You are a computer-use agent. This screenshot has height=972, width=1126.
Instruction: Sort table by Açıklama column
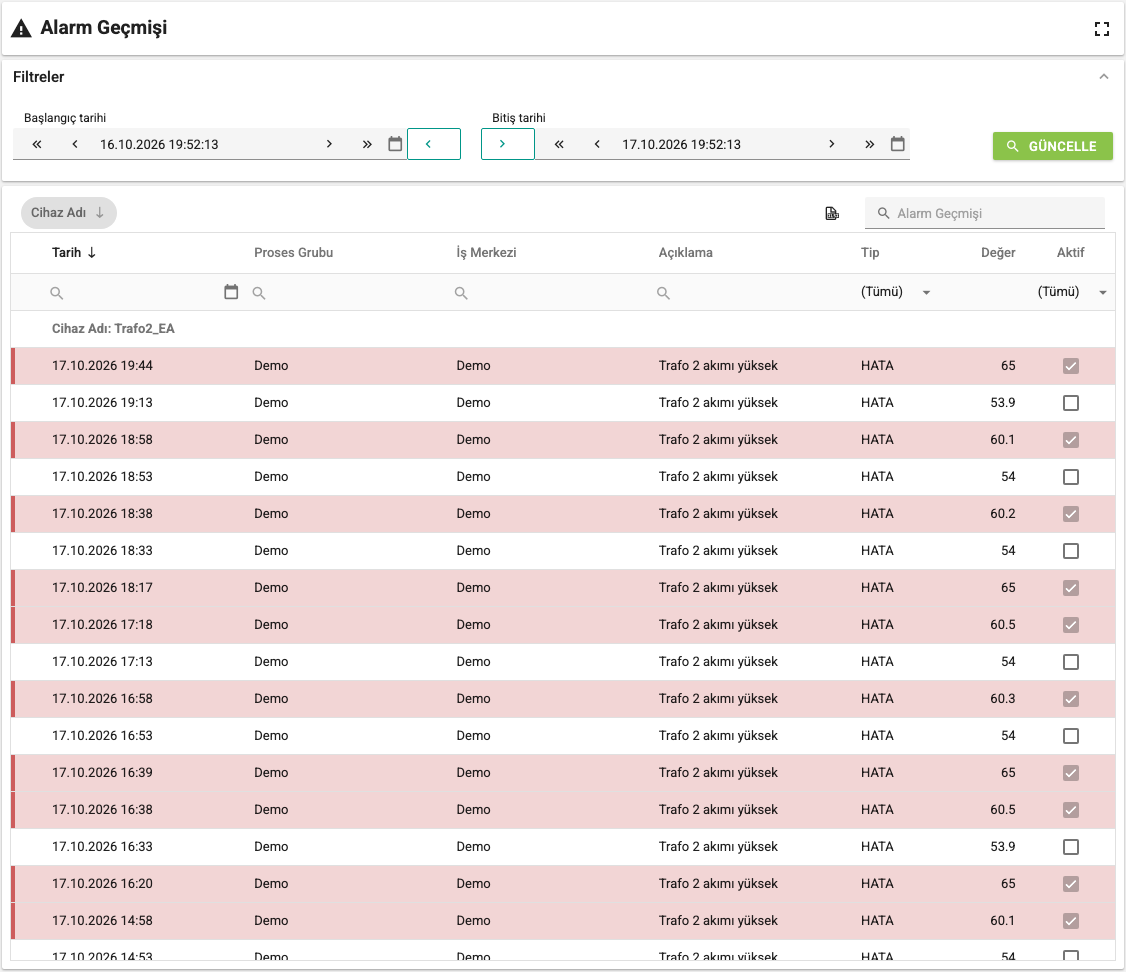686,253
